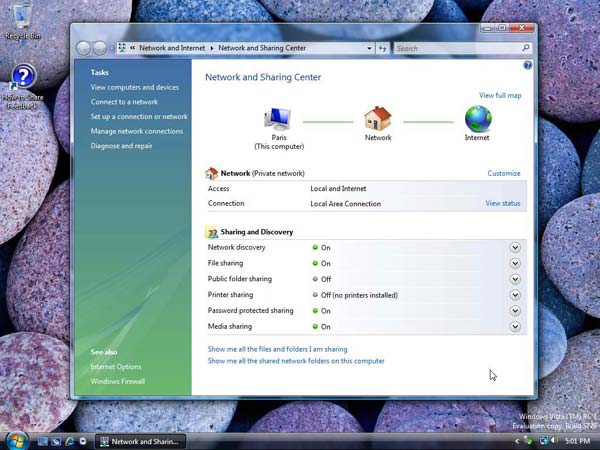The image size is (600, 450).
Task: Click the address bar refresh button
Action: tap(381, 48)
